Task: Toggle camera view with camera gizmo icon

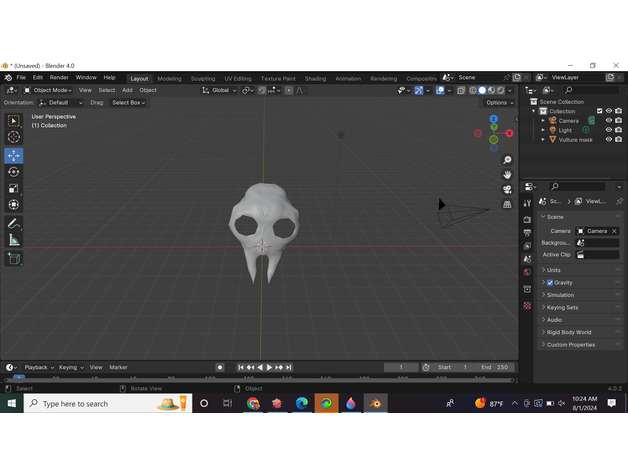Action: coord(508,189)
